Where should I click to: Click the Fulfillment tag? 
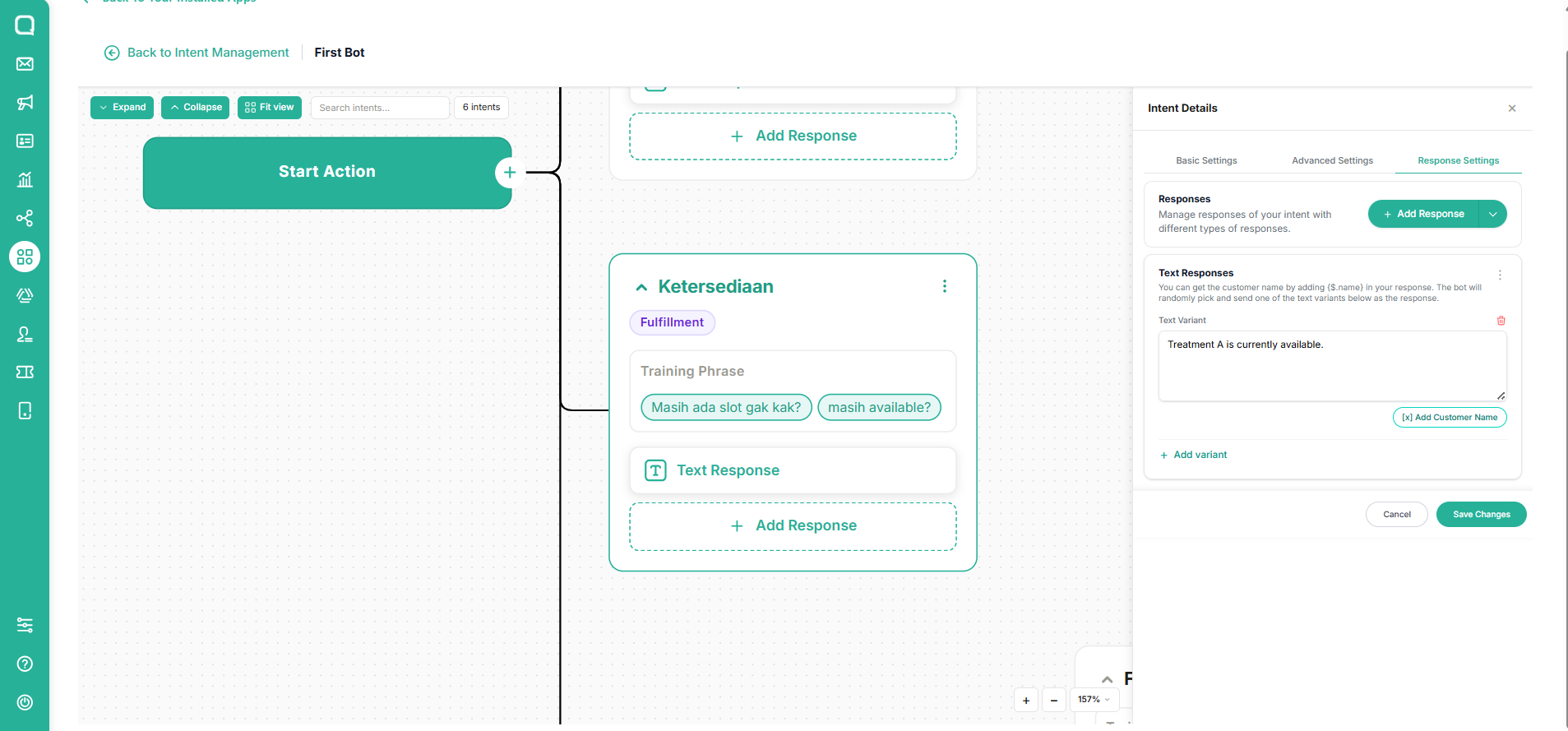point(672,322)
